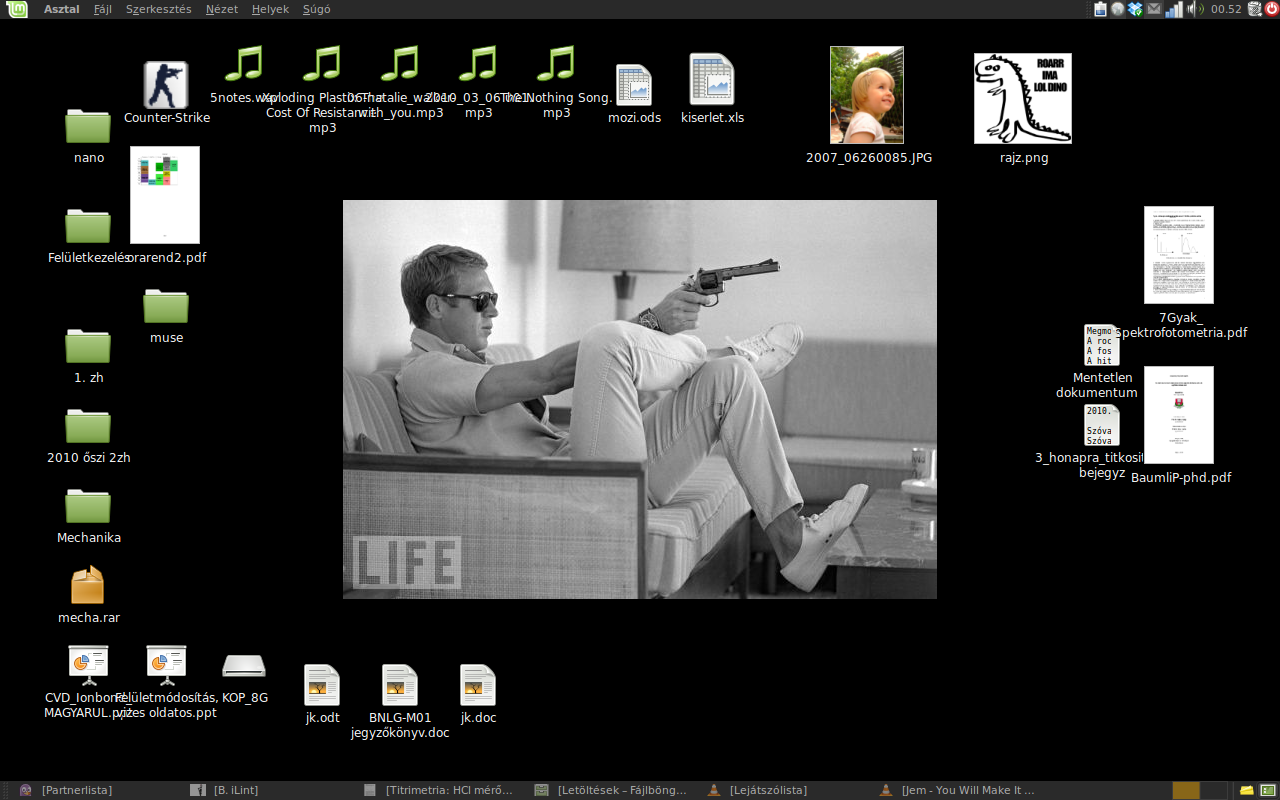Viewport: 1280px width, 800px height.
Task: Open the Szerkesztés menu
Action: 159,9
